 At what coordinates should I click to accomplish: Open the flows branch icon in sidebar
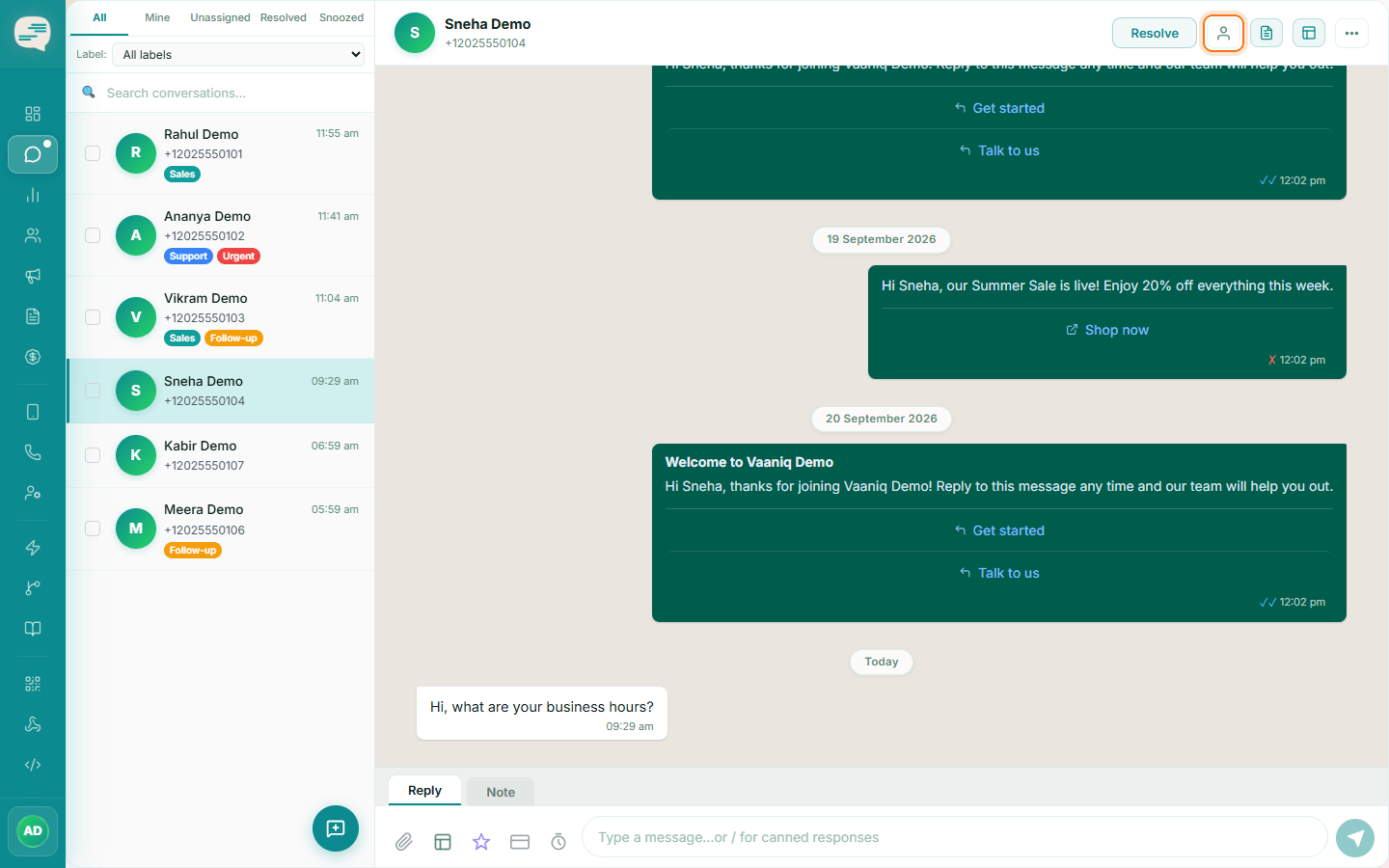point(33,588)
